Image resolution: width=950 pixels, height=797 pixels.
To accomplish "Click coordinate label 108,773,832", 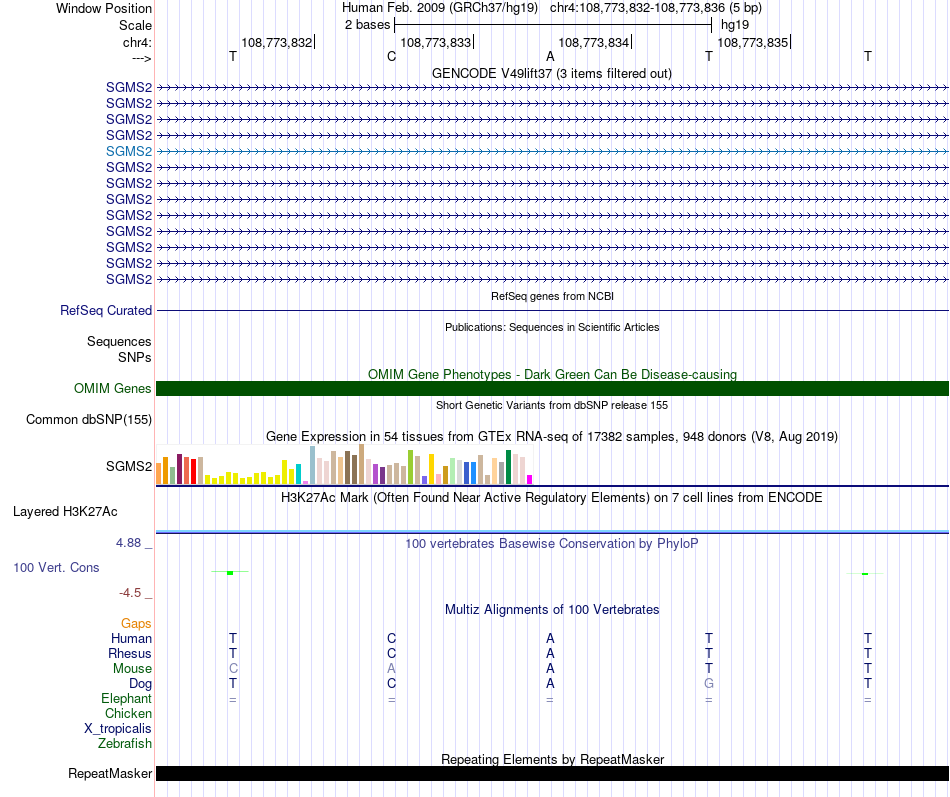I will [x=277, y=42].
